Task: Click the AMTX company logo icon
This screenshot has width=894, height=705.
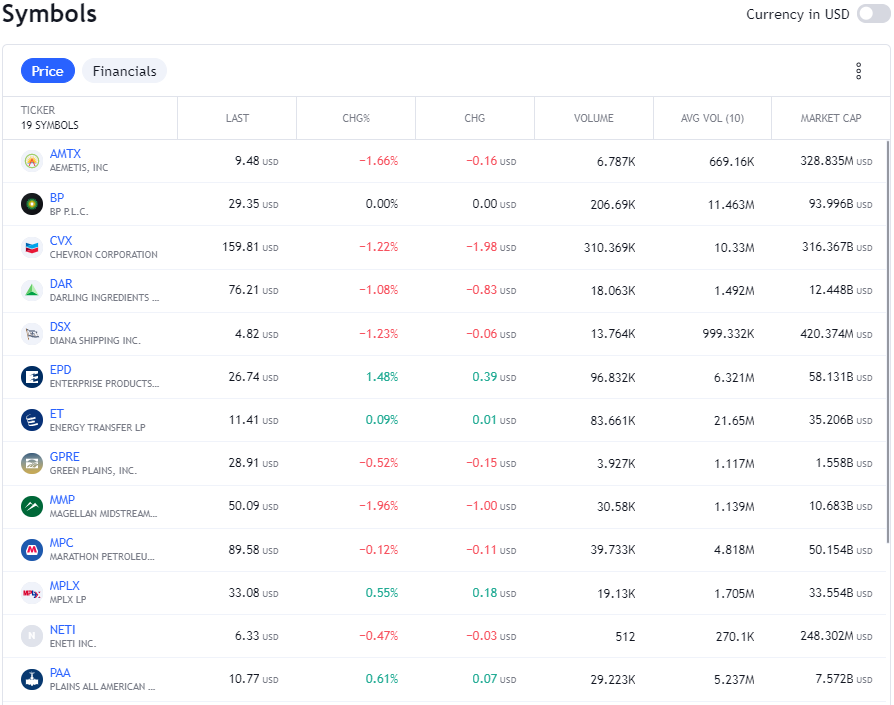Action: point(32,161)
